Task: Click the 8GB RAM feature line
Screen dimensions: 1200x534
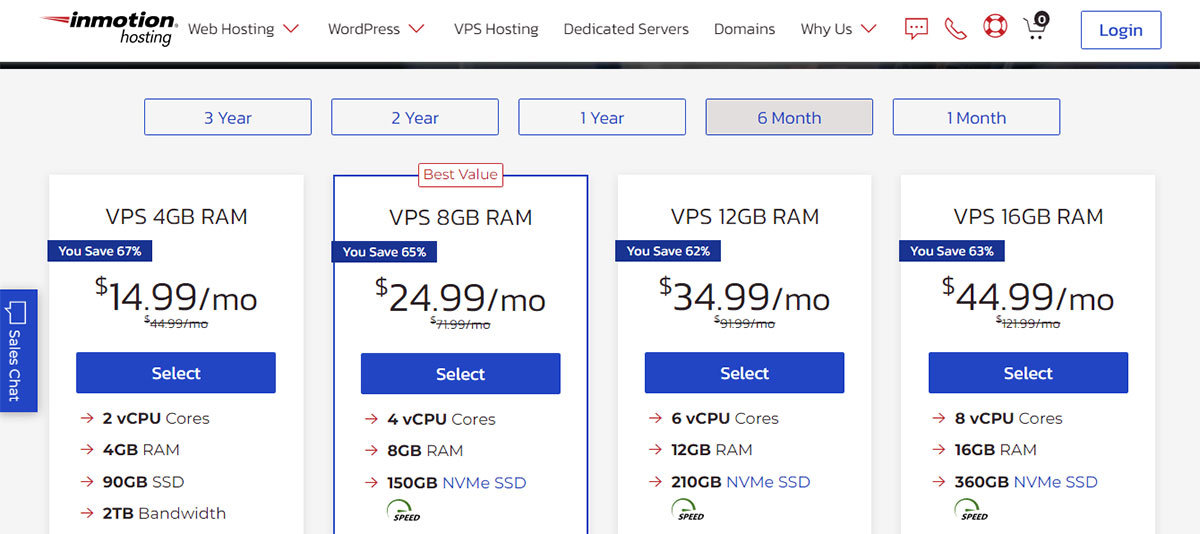Action: pyautogui.click(x=425, y=450)
